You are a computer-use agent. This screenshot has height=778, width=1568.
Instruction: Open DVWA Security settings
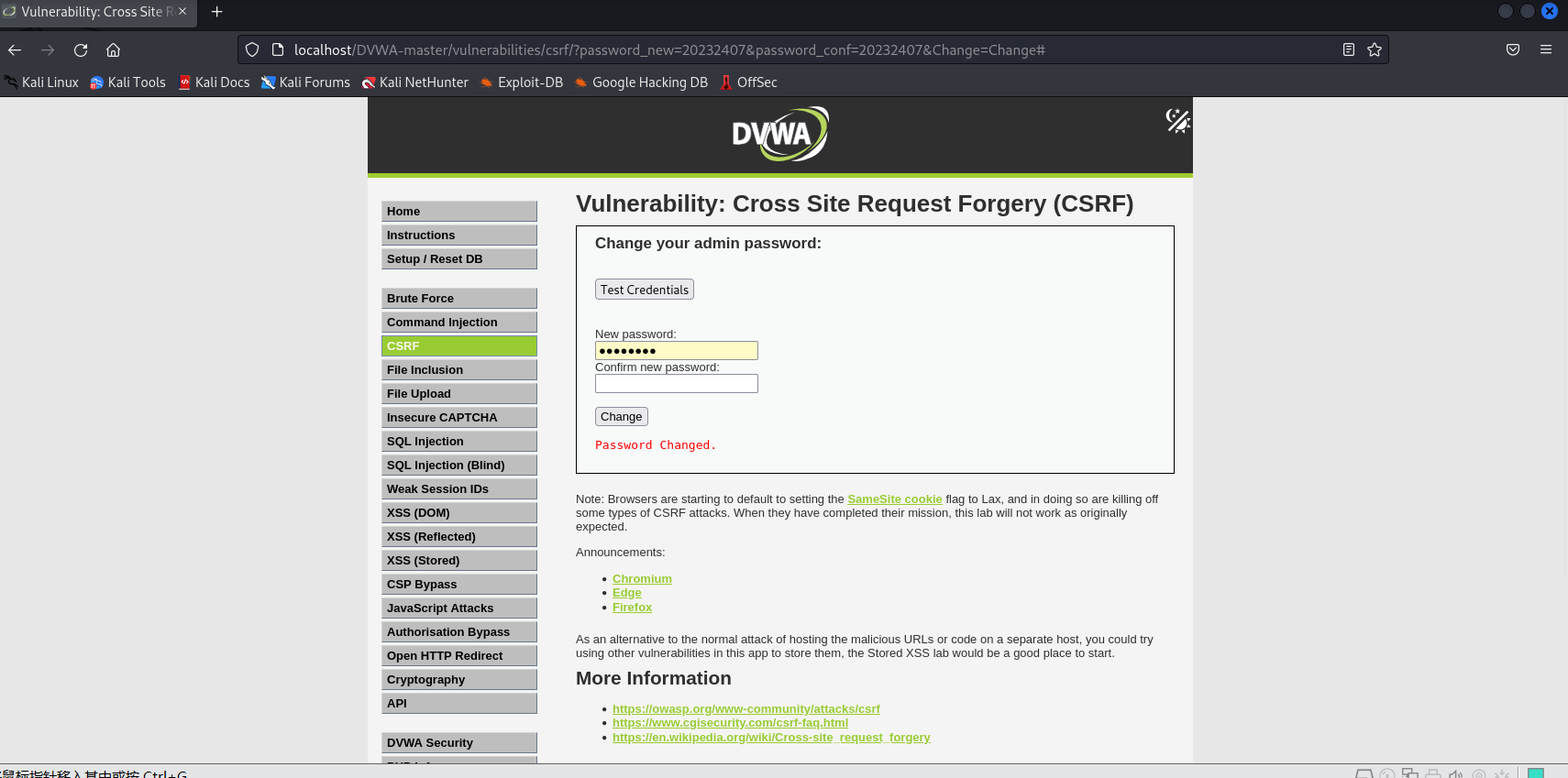pos(459,742)
